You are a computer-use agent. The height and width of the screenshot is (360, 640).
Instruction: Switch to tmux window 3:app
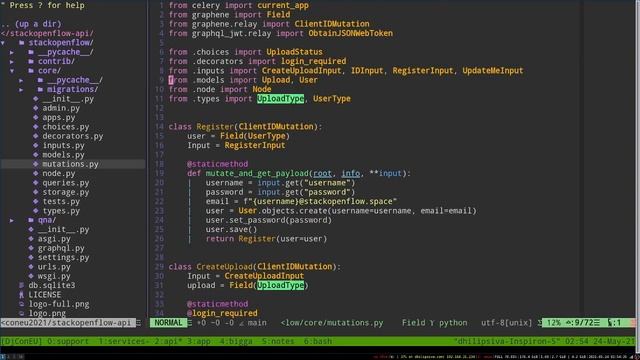[198, 341]
